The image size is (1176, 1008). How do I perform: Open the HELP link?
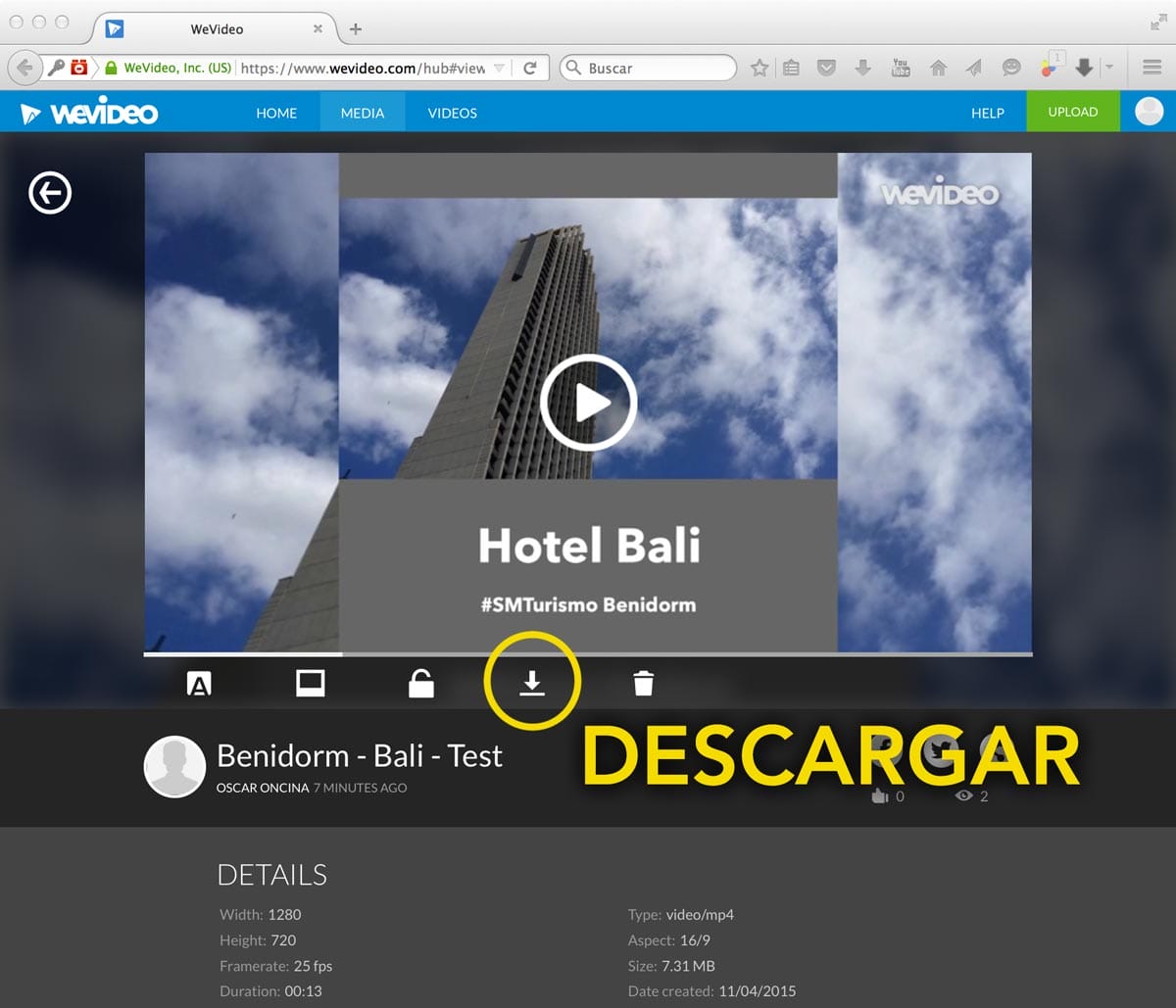(987, 112)
